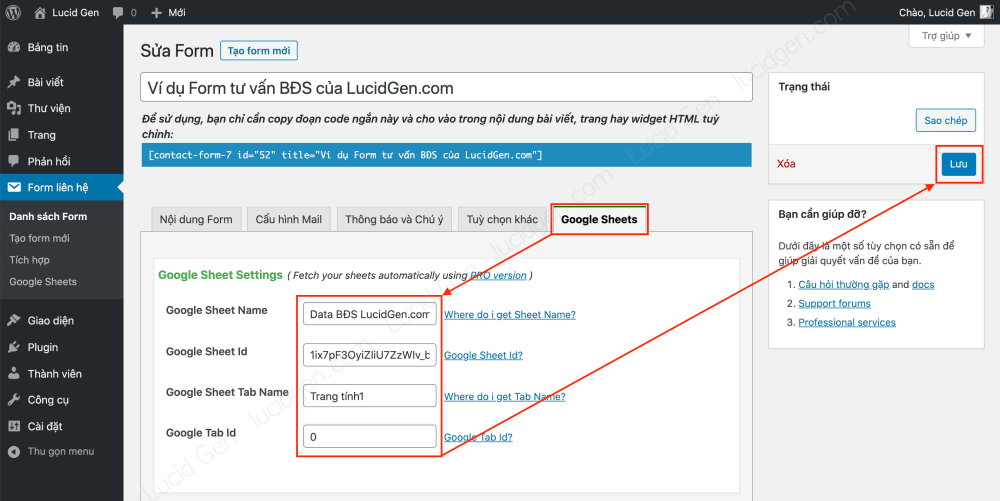Switch to the Cấu hình Mail tab

(x=288, y=219)
